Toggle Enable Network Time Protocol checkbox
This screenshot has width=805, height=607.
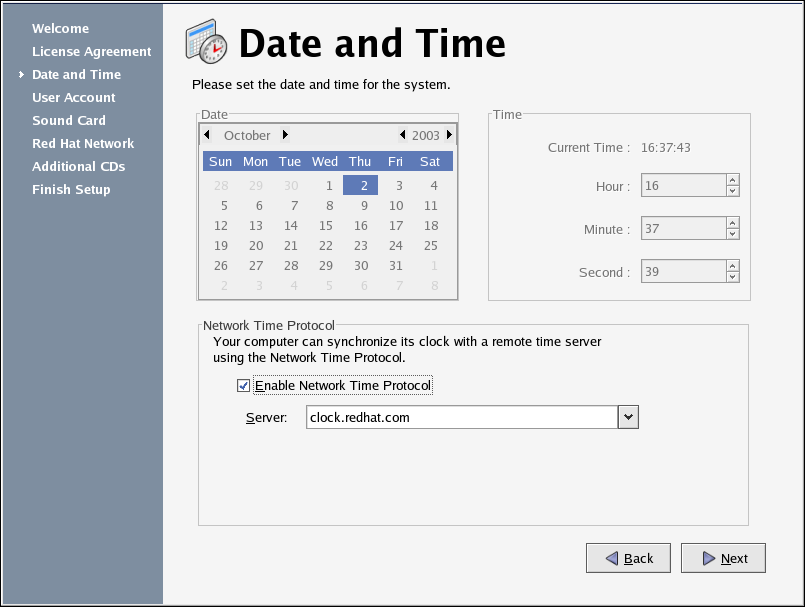[243, 386]
